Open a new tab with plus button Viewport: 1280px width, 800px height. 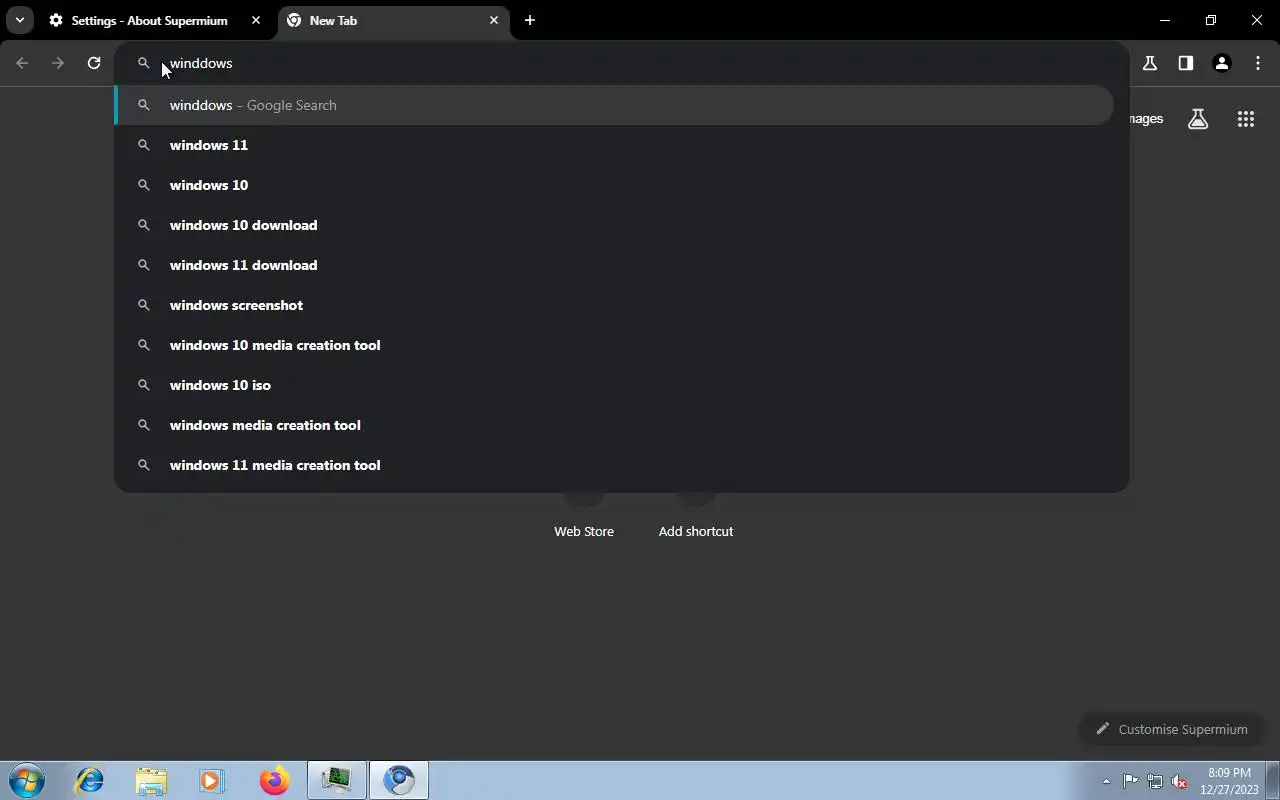530,20
